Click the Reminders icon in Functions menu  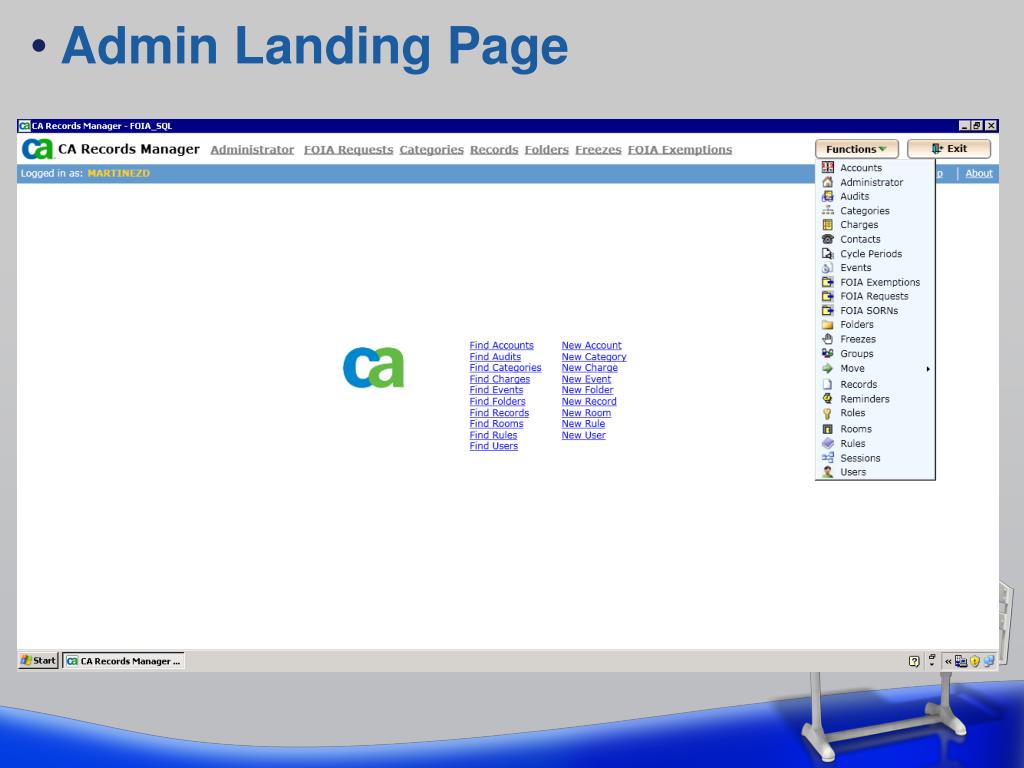(x=827, y=398)
